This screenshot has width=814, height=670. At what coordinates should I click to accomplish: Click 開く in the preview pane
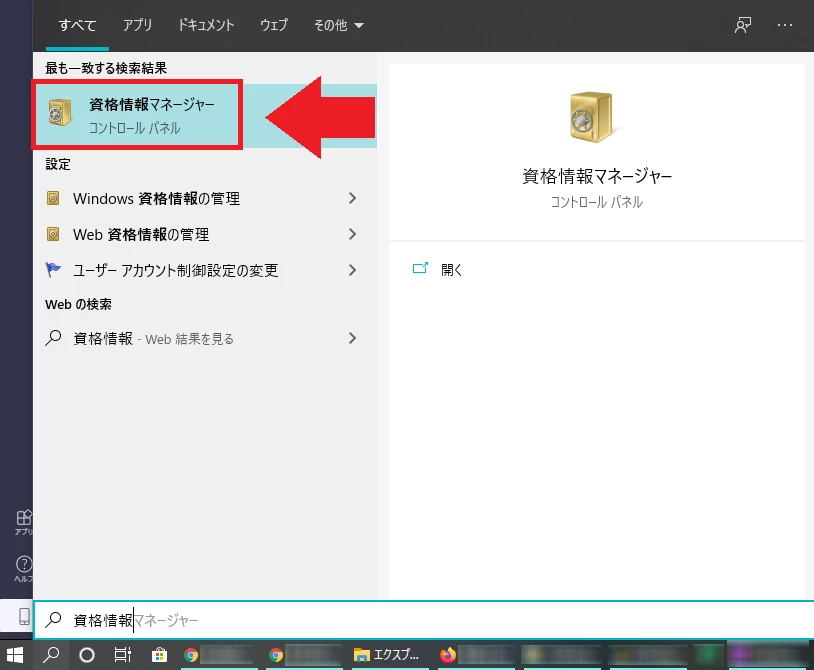click(451, 269)
